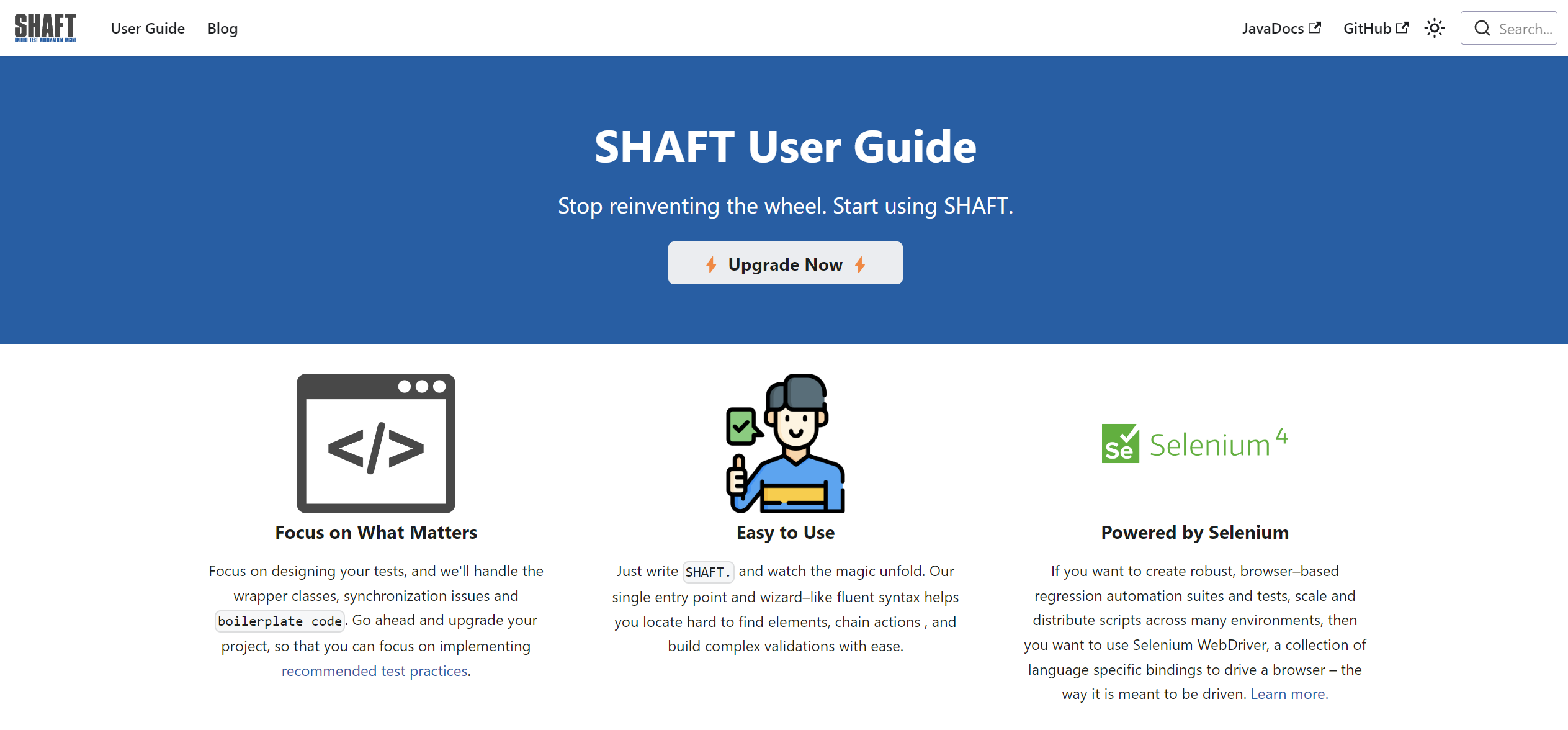Click the SHAFT logo icon
Image resolution: width=1568 pixels, height=730 pixels.
[46, 27]
